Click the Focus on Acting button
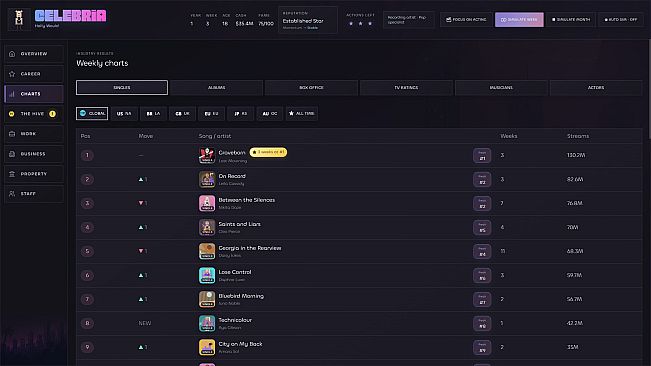The image size is (651, 366). [466, 20]
